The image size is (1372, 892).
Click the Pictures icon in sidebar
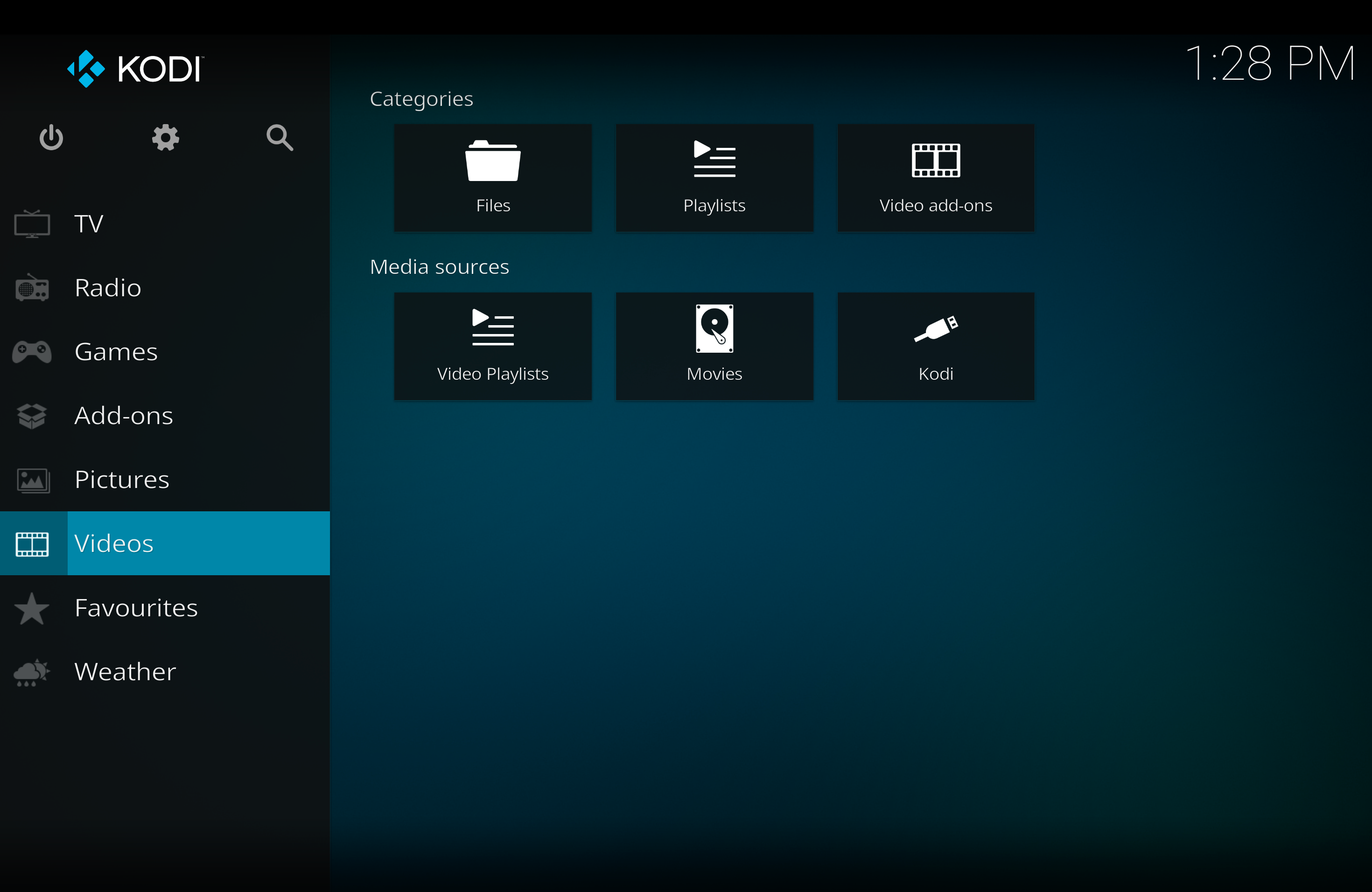point(33,480)
